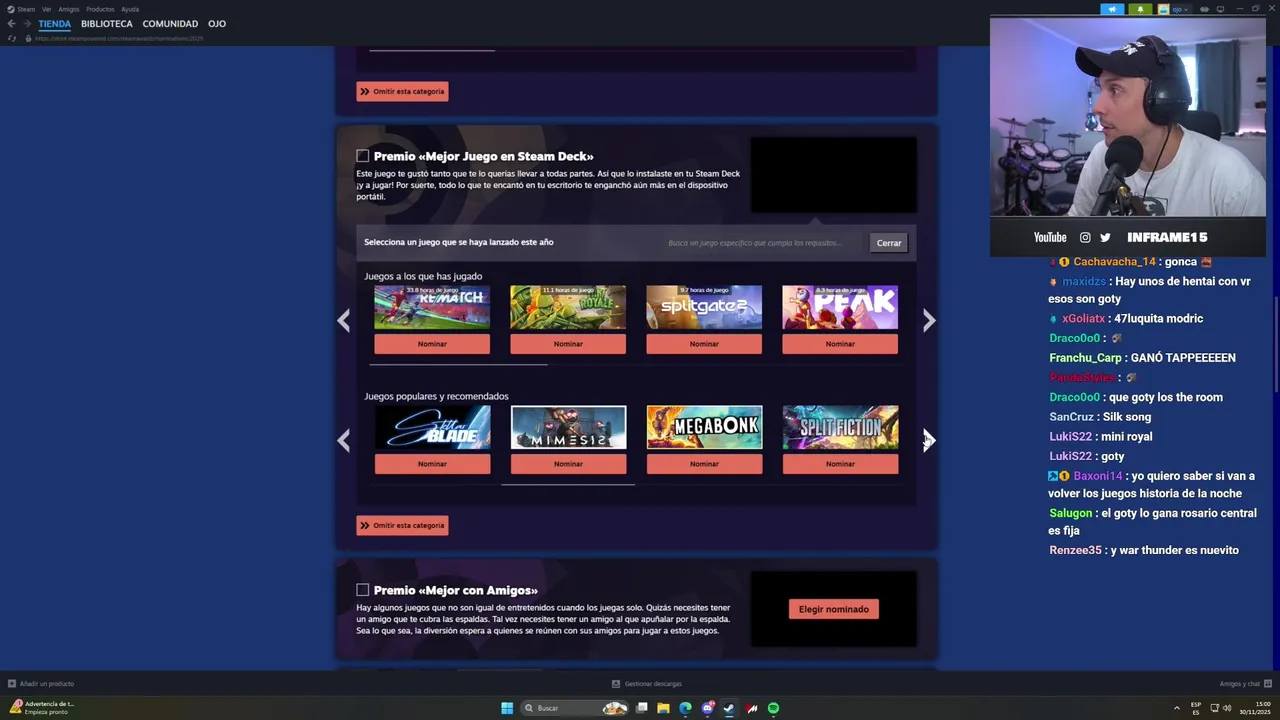Open Gestionar descargas
Screen dimensions: 1280x720
pyautogui.click(x=647, y=684)
